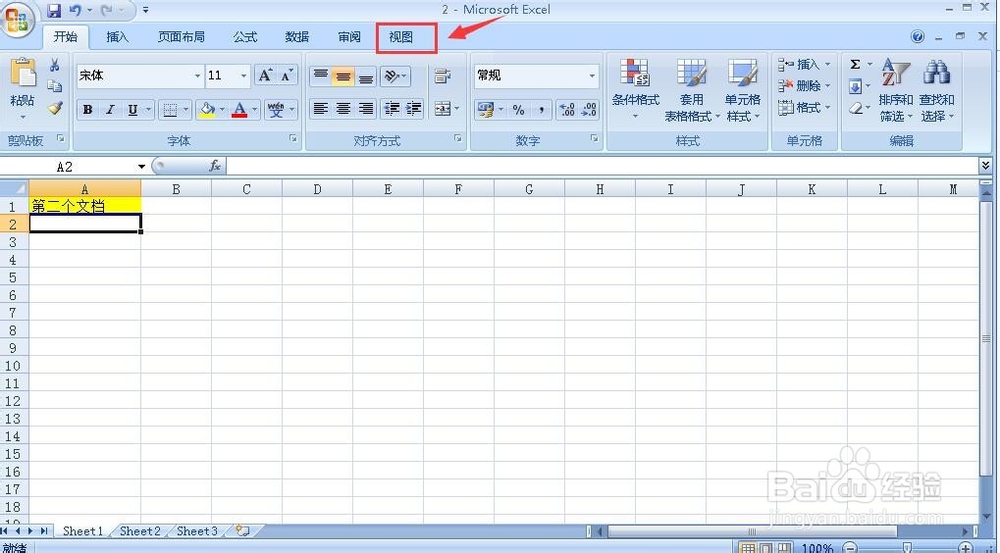The width and height of the screenshot is (1000, 553).
Task: Click the fx insert function button
Action: point(215,166)
